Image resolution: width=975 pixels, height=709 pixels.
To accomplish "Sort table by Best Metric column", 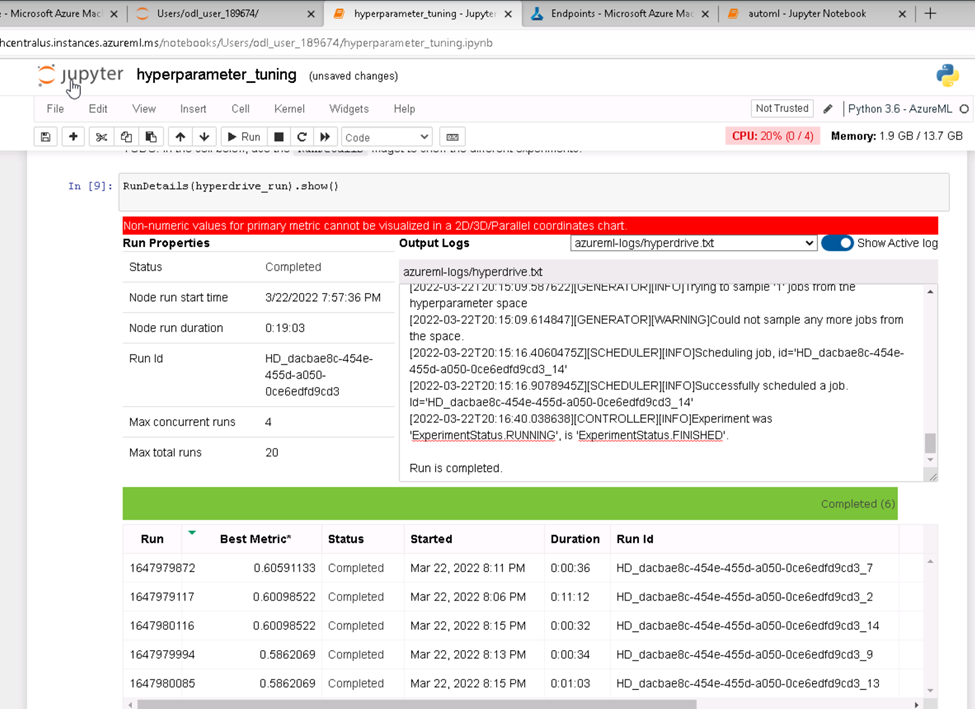I will [255, 539].
